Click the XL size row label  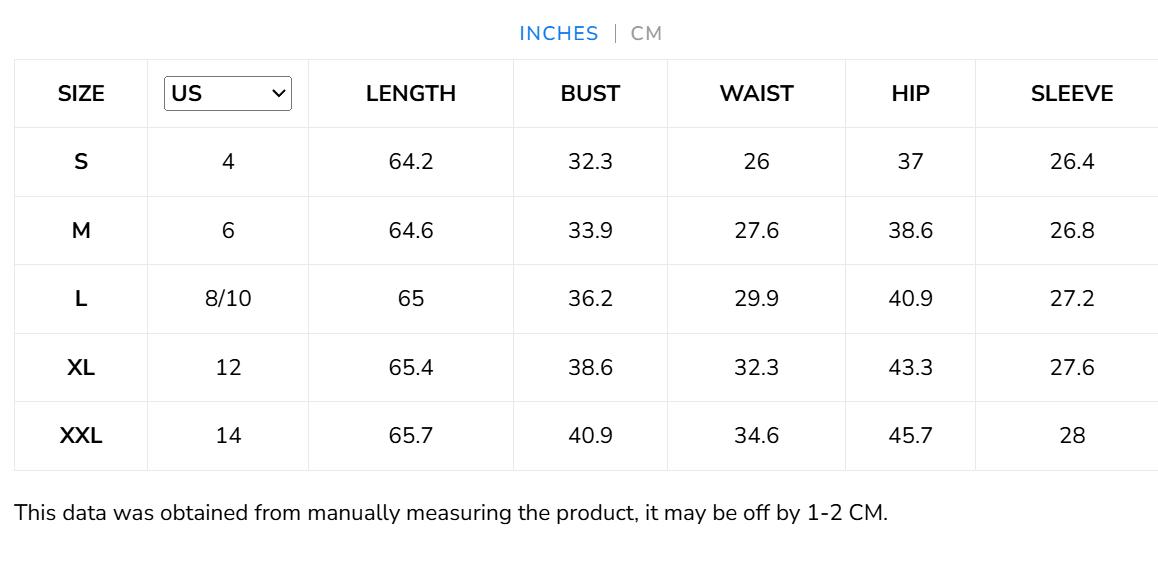pos(81,368)
